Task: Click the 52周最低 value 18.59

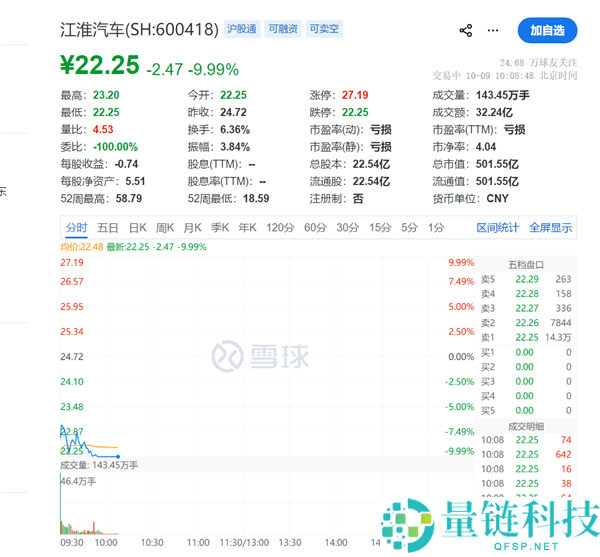Action: [x=256, y=199]
